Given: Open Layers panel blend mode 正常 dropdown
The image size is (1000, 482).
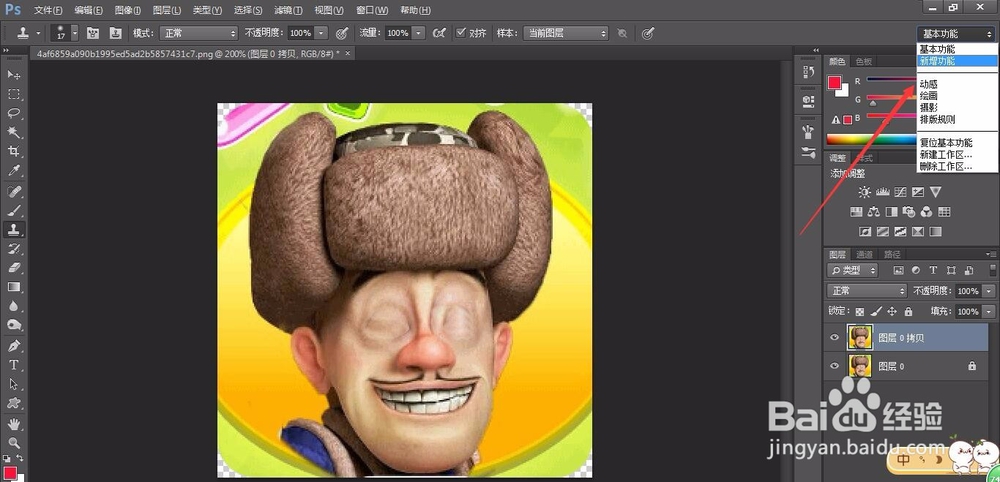Looking at the screenshot, I should click(867, 291).
